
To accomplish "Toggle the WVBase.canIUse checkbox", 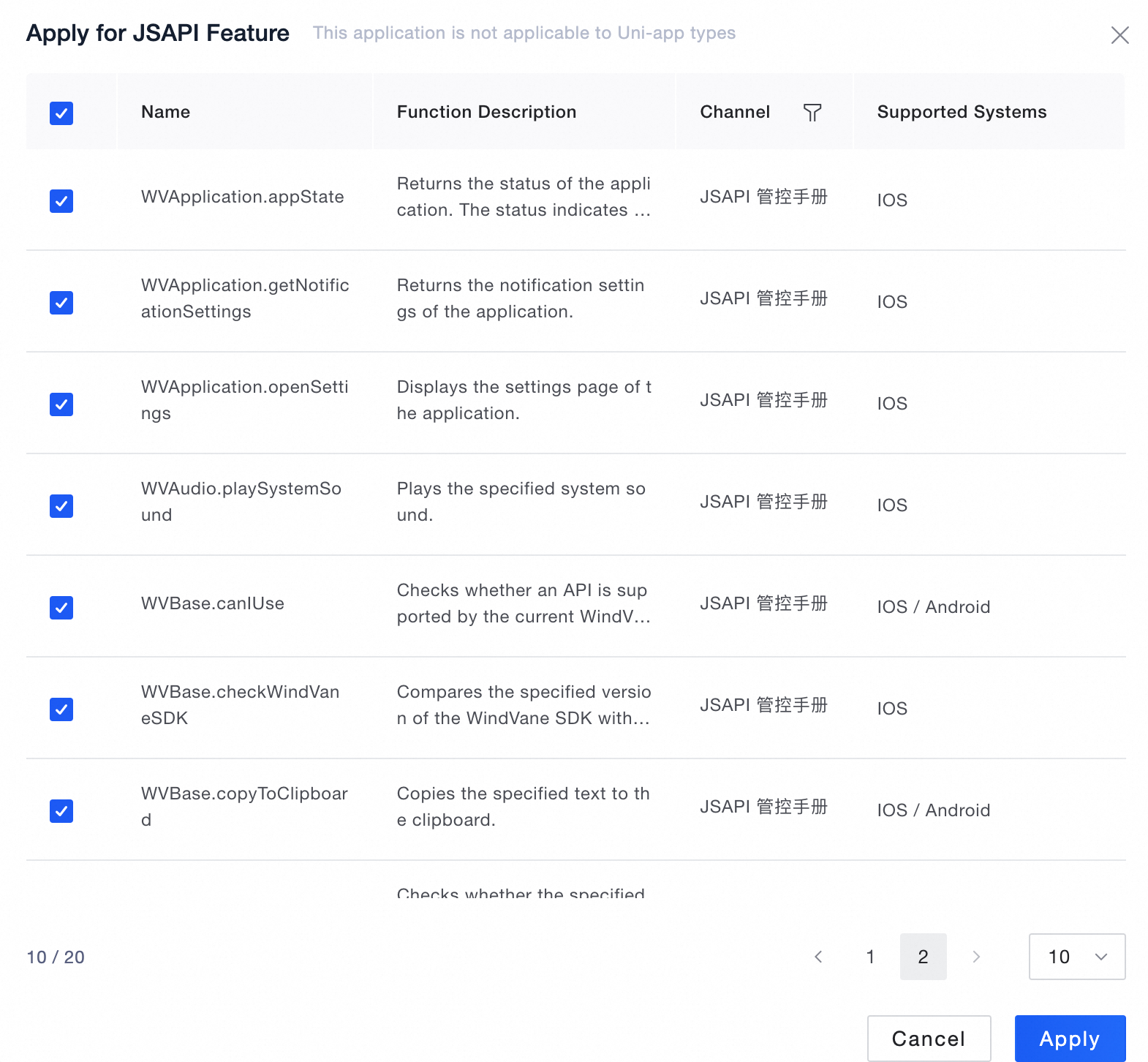I will 61,607.
